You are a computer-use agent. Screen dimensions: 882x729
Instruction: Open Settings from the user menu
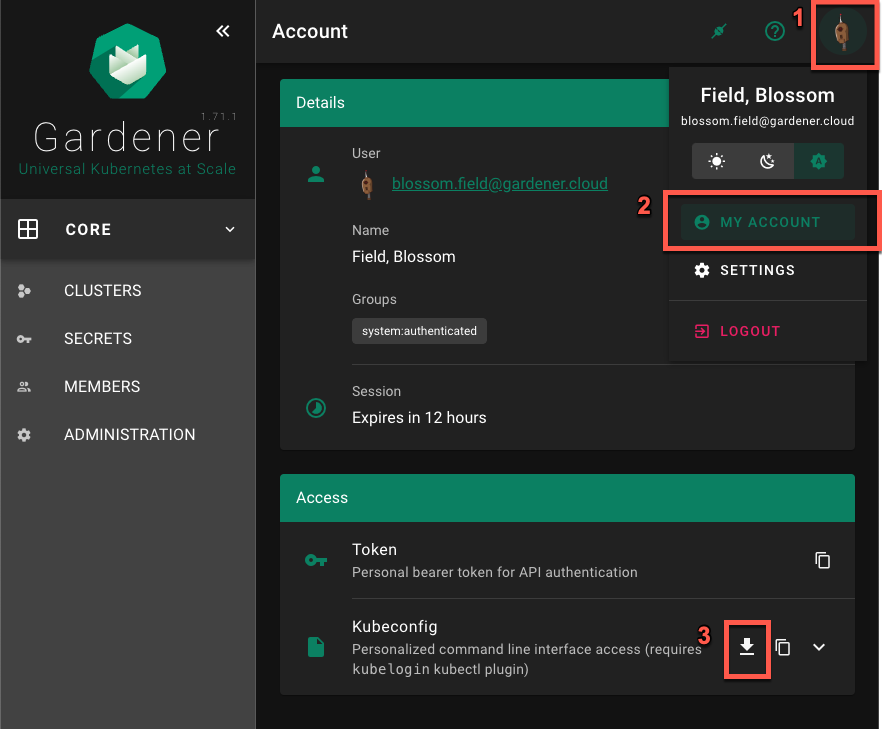757,270
